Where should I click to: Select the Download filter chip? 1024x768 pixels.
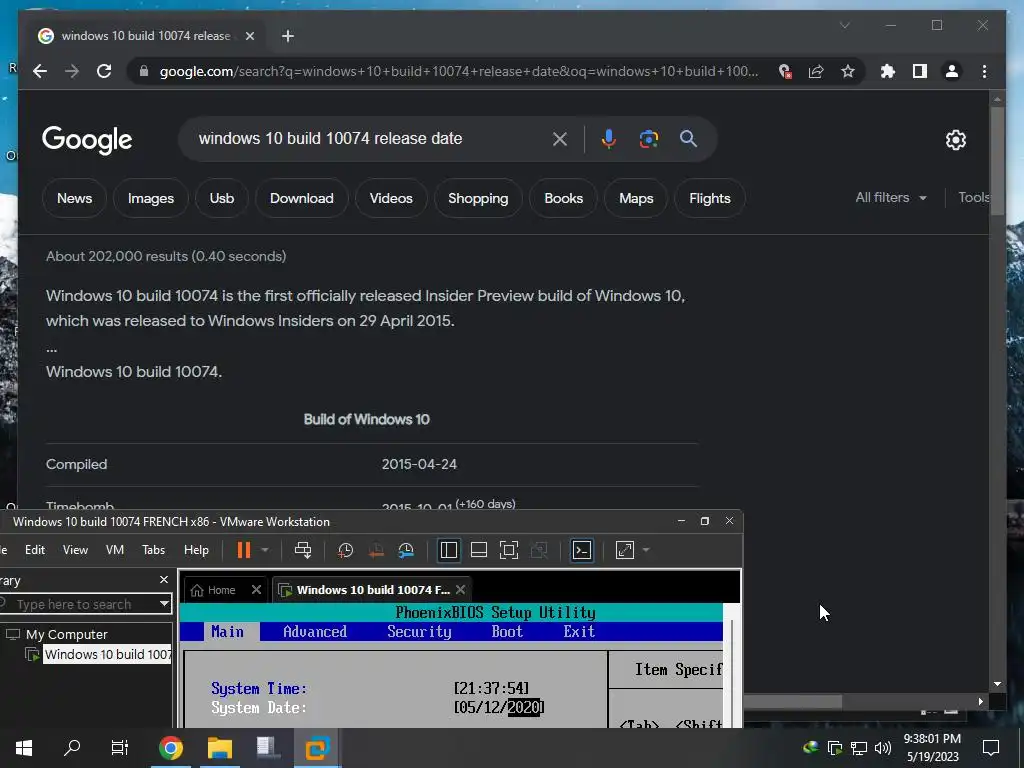coord(302,198)
